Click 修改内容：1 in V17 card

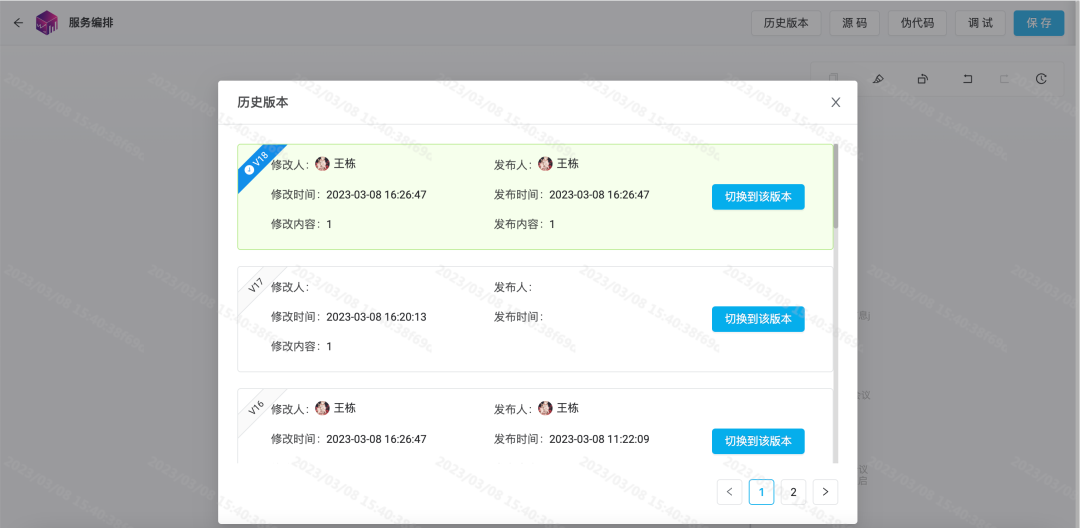coord(302,346)
